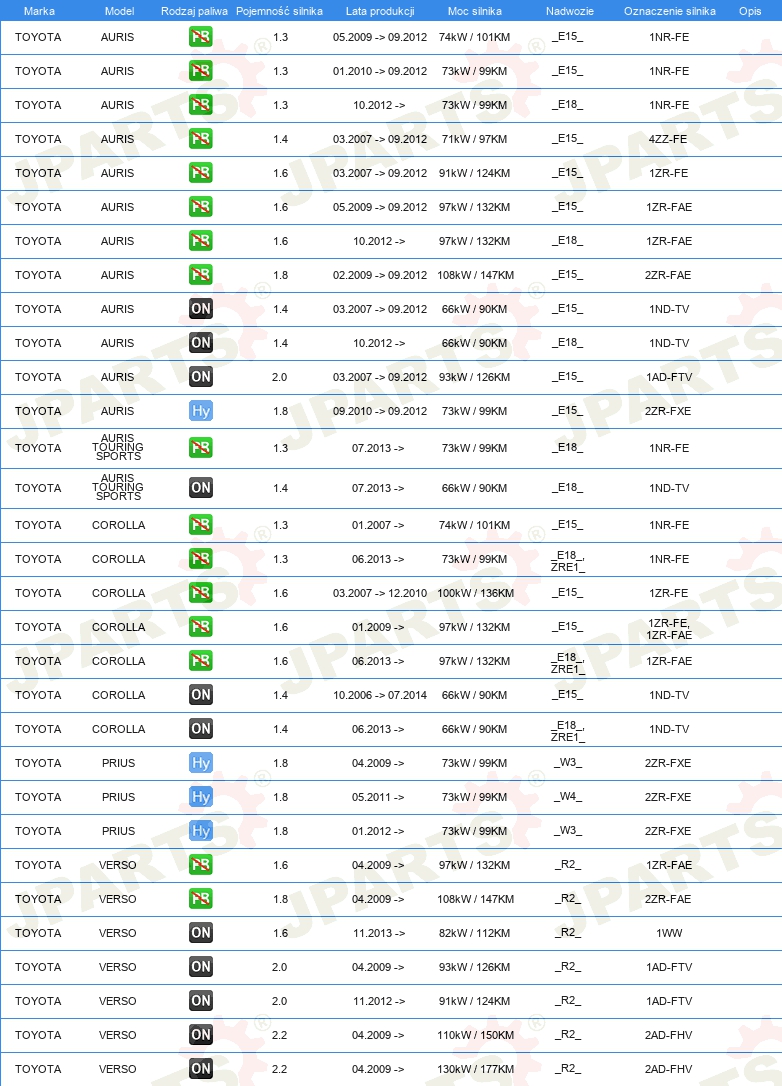Click the petrol icon in the AURIS 1.8 2ZR-FAE row
Viewport: 782px width, 1086px height.
[x=200, y=274]
